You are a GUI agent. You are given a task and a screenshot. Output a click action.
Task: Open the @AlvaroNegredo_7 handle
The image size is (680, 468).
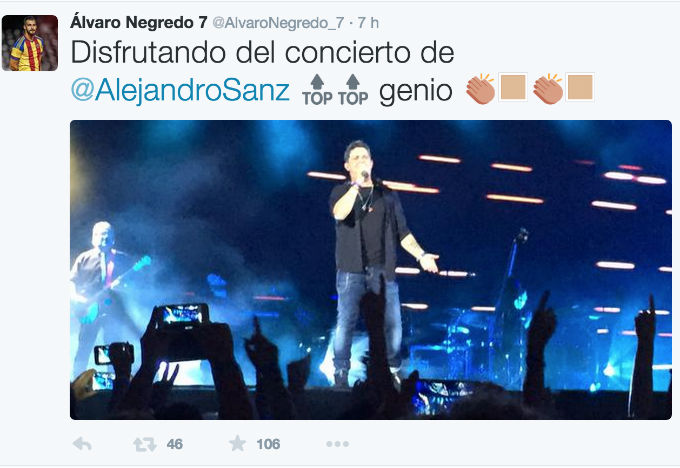(x=278, y=23)
